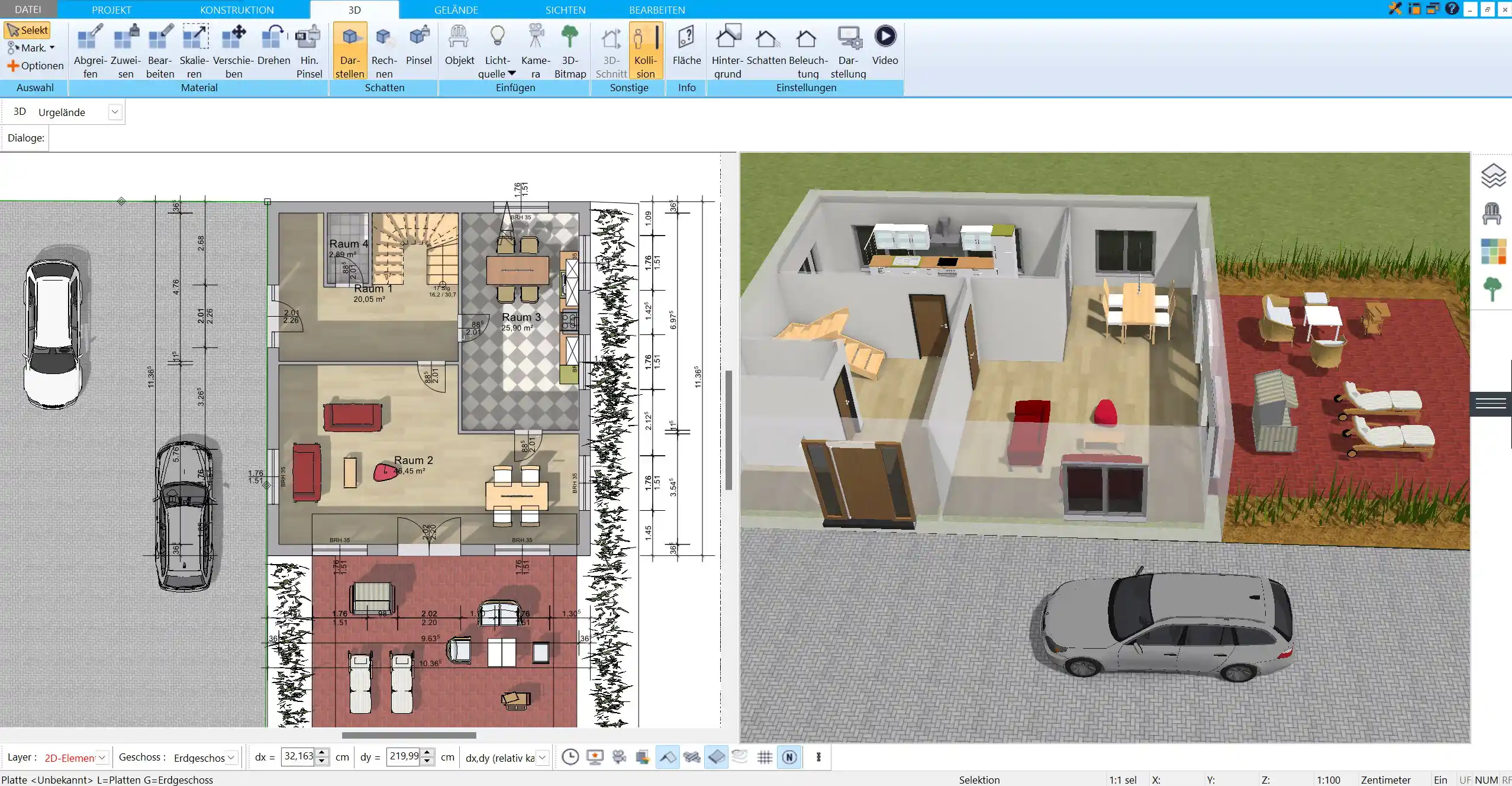This screenshot has width=1512, height=786.
Task: Select the Kollision tool in the ribbon
Action: (x=645, y=50)
